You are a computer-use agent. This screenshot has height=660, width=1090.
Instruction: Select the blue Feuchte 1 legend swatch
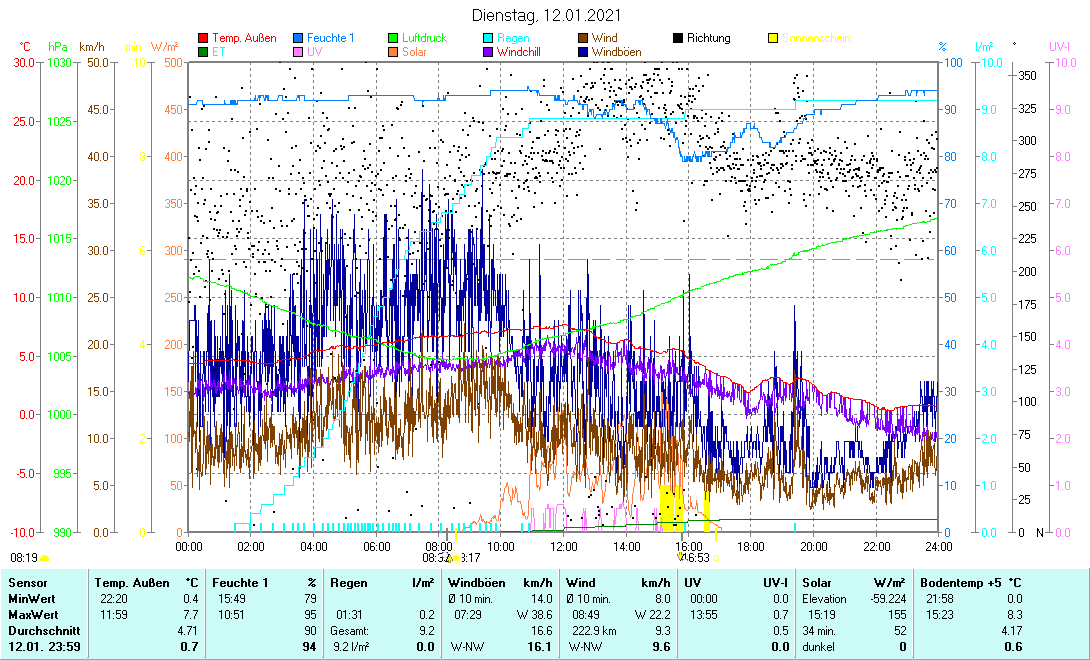click(x=298, y=38)
